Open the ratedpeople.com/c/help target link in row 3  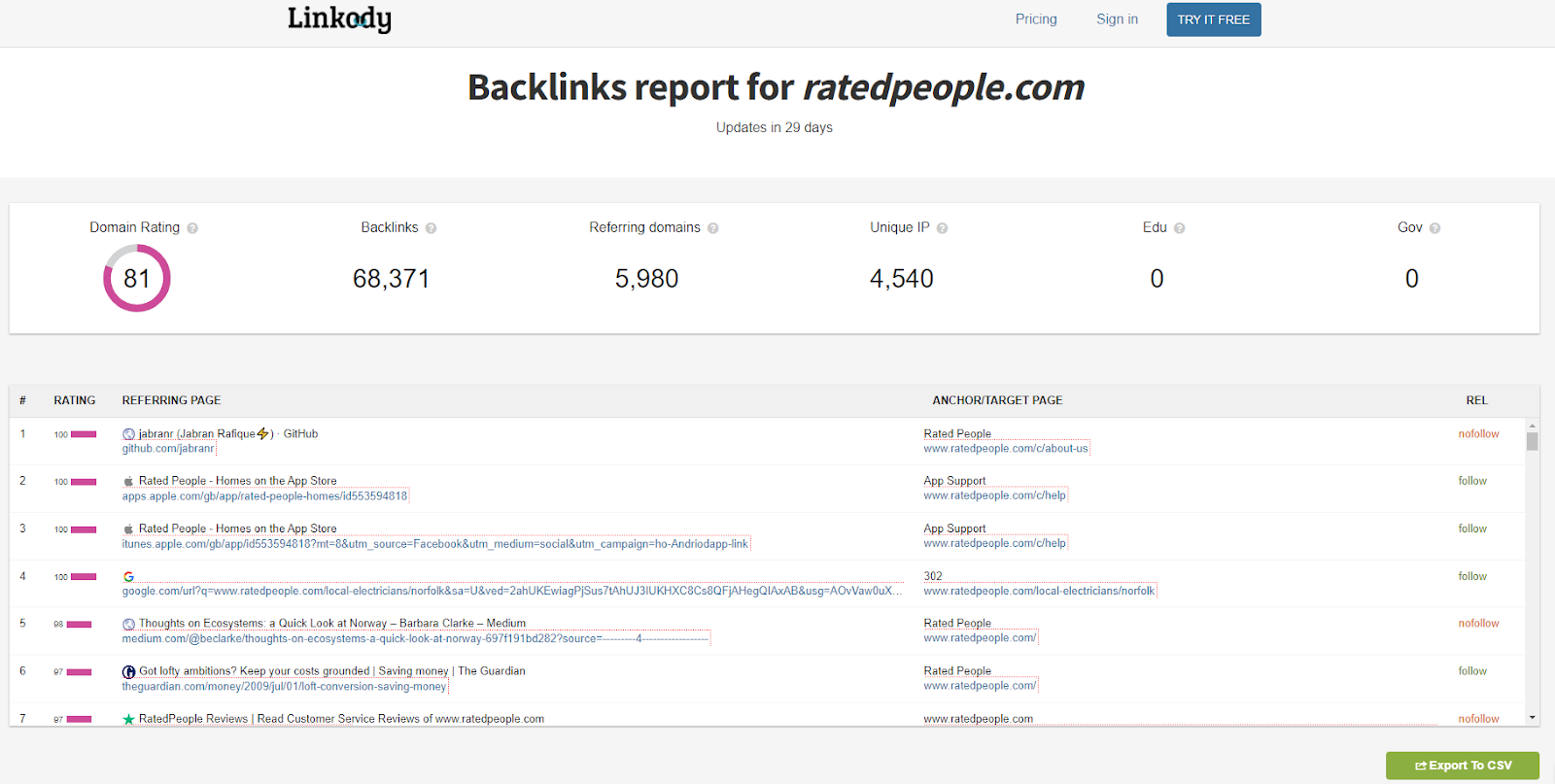point(995,543)
